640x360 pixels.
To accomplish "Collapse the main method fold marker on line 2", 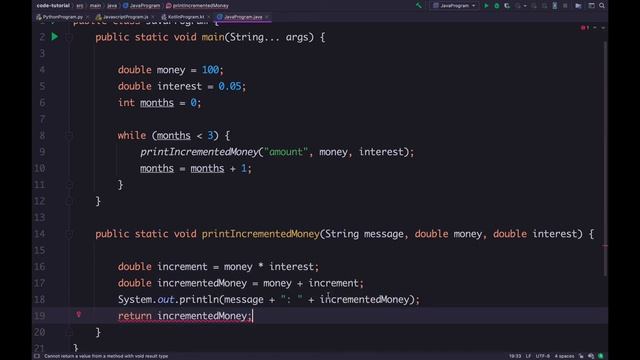I will (x=69, y=37).
